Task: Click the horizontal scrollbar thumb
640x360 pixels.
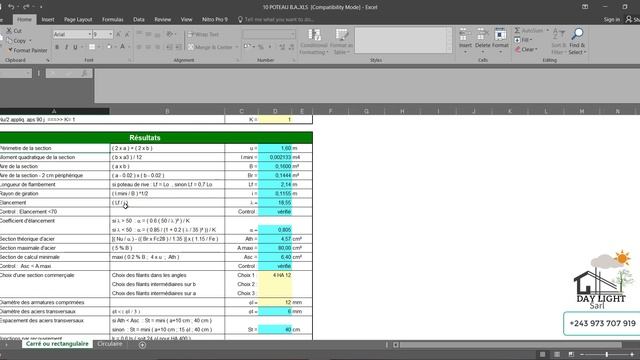Action: point(510,345)
